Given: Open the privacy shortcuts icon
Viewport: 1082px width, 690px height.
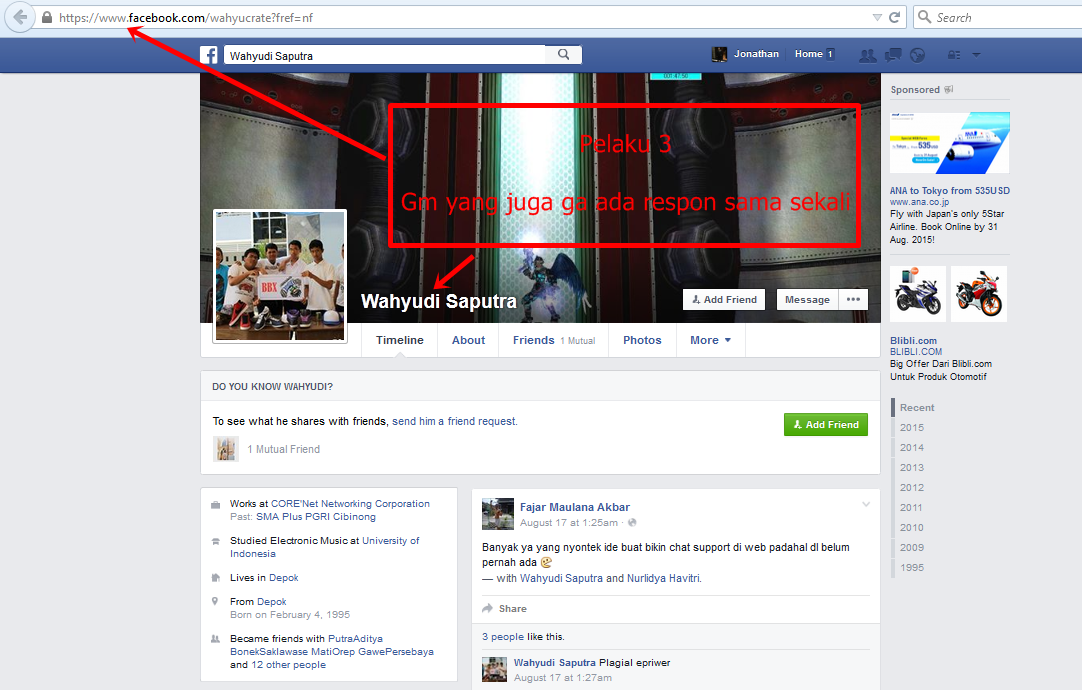Looking at the screenshot, I should coord(954,55).
